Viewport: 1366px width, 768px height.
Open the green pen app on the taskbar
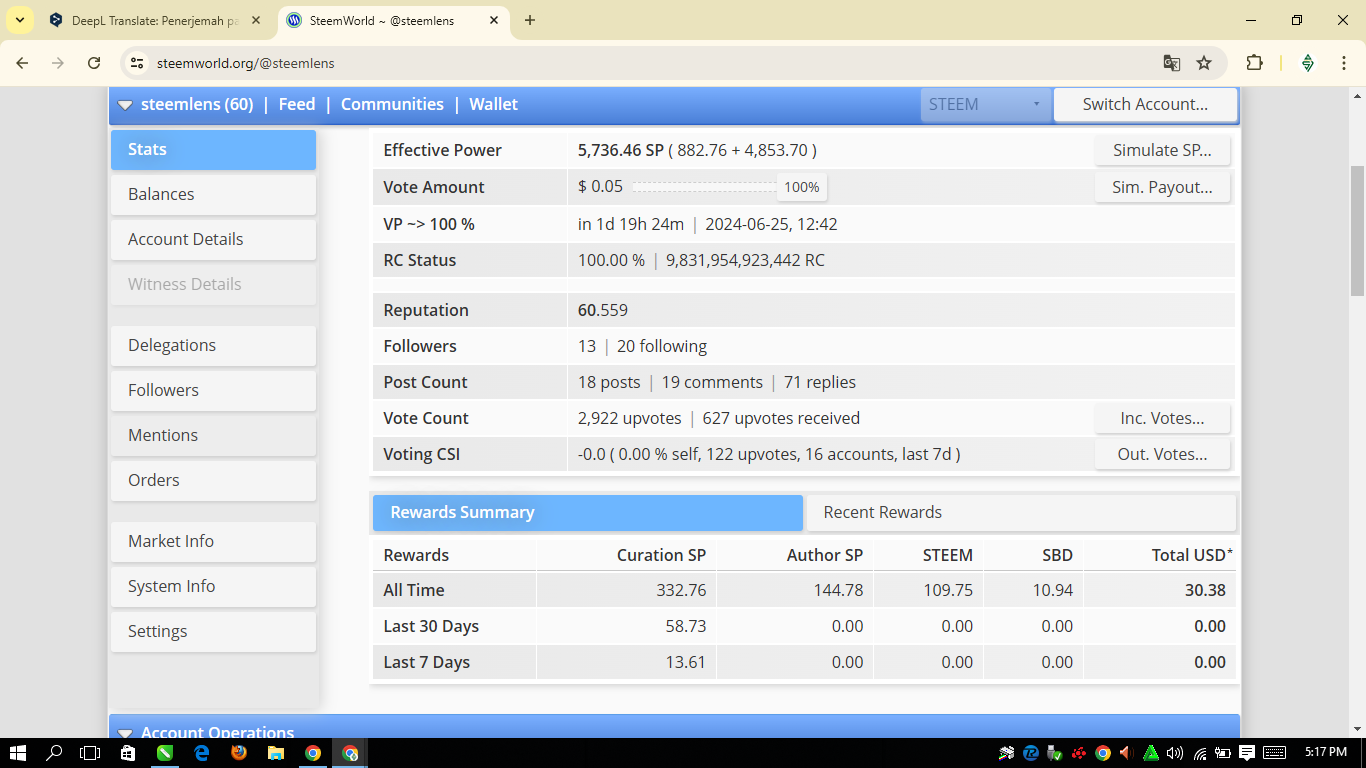click(165, 753)
